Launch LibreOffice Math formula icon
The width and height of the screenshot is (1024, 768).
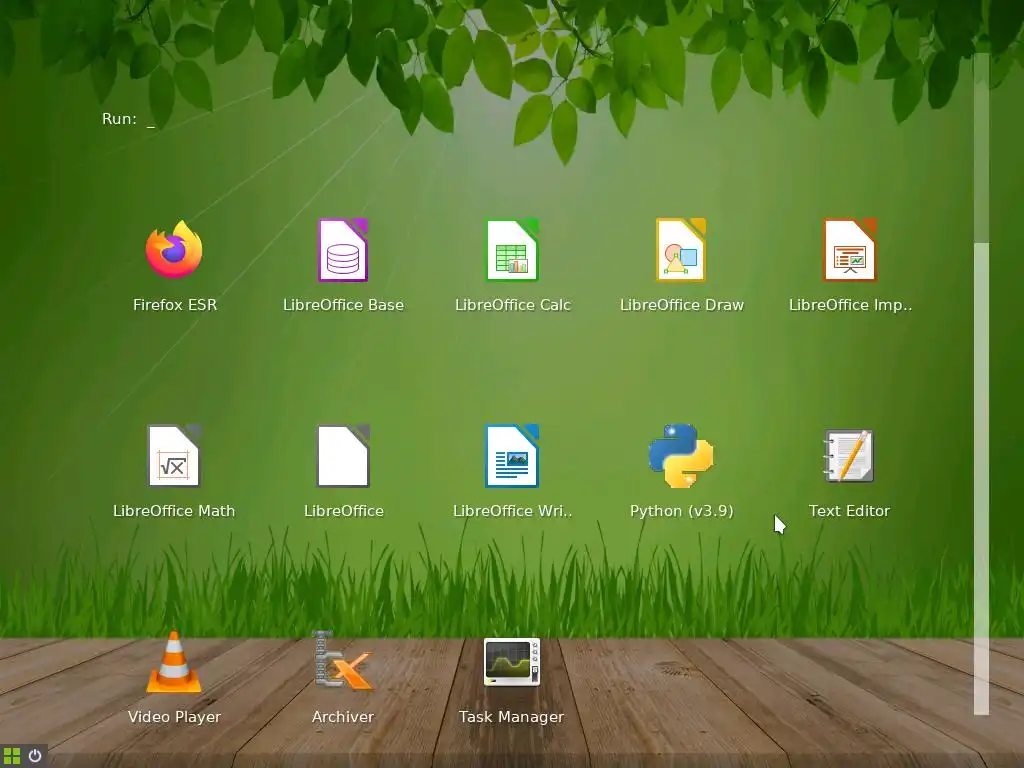coord(174,456)
